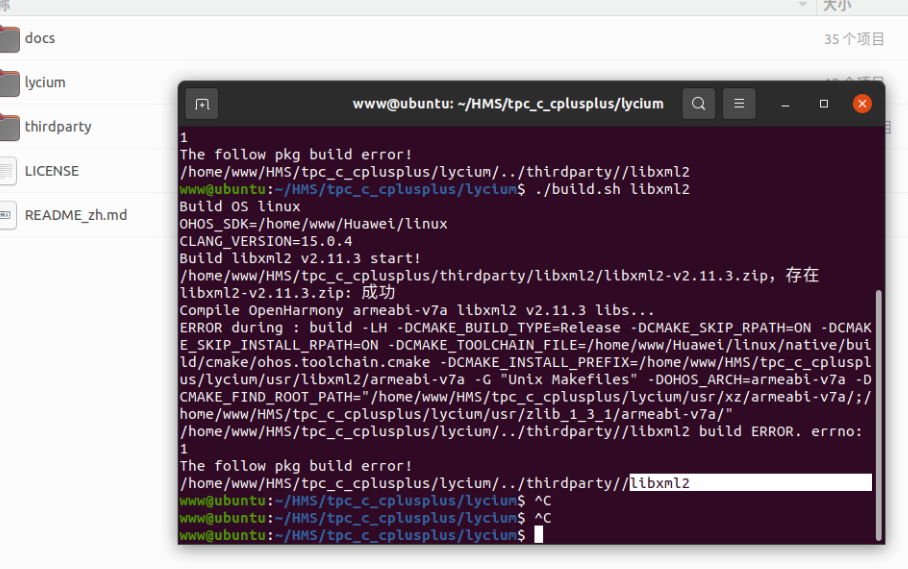The height and width of the screenshot is (569, 908).
Task: Click 'Build libxml2 v2.11.3 start!' line
Action: coord(300,258)
